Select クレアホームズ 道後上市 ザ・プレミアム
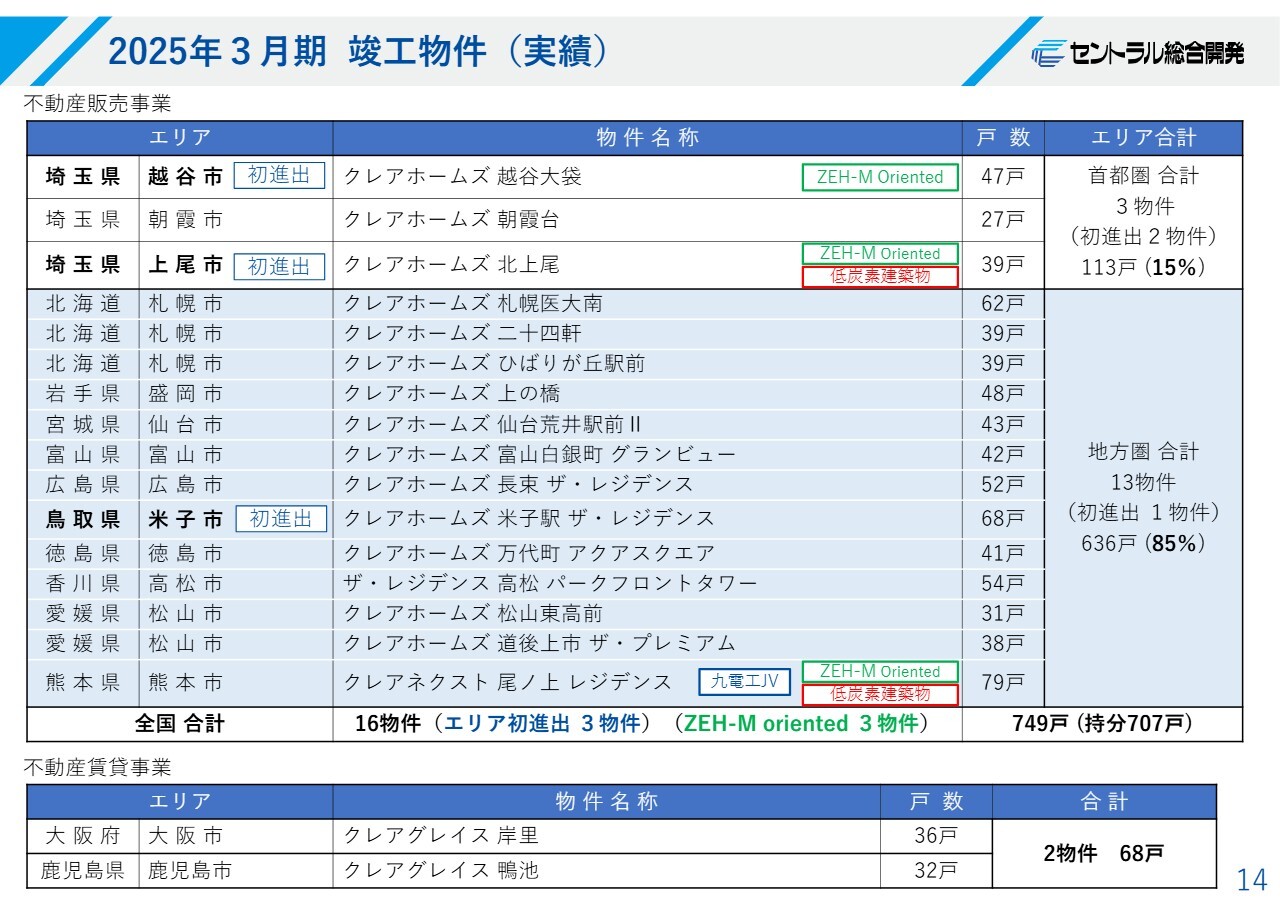Image resolution: width=1280 pixels, height=904 pixels. coord(539,643)
